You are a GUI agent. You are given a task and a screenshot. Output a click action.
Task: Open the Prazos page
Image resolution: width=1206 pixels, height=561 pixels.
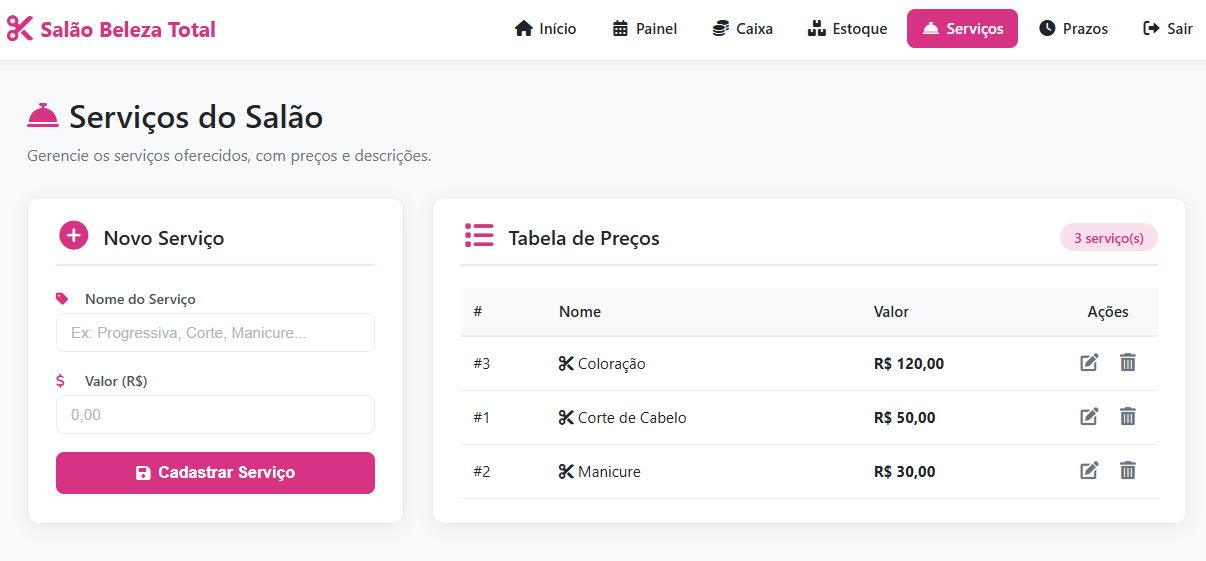1073,29
